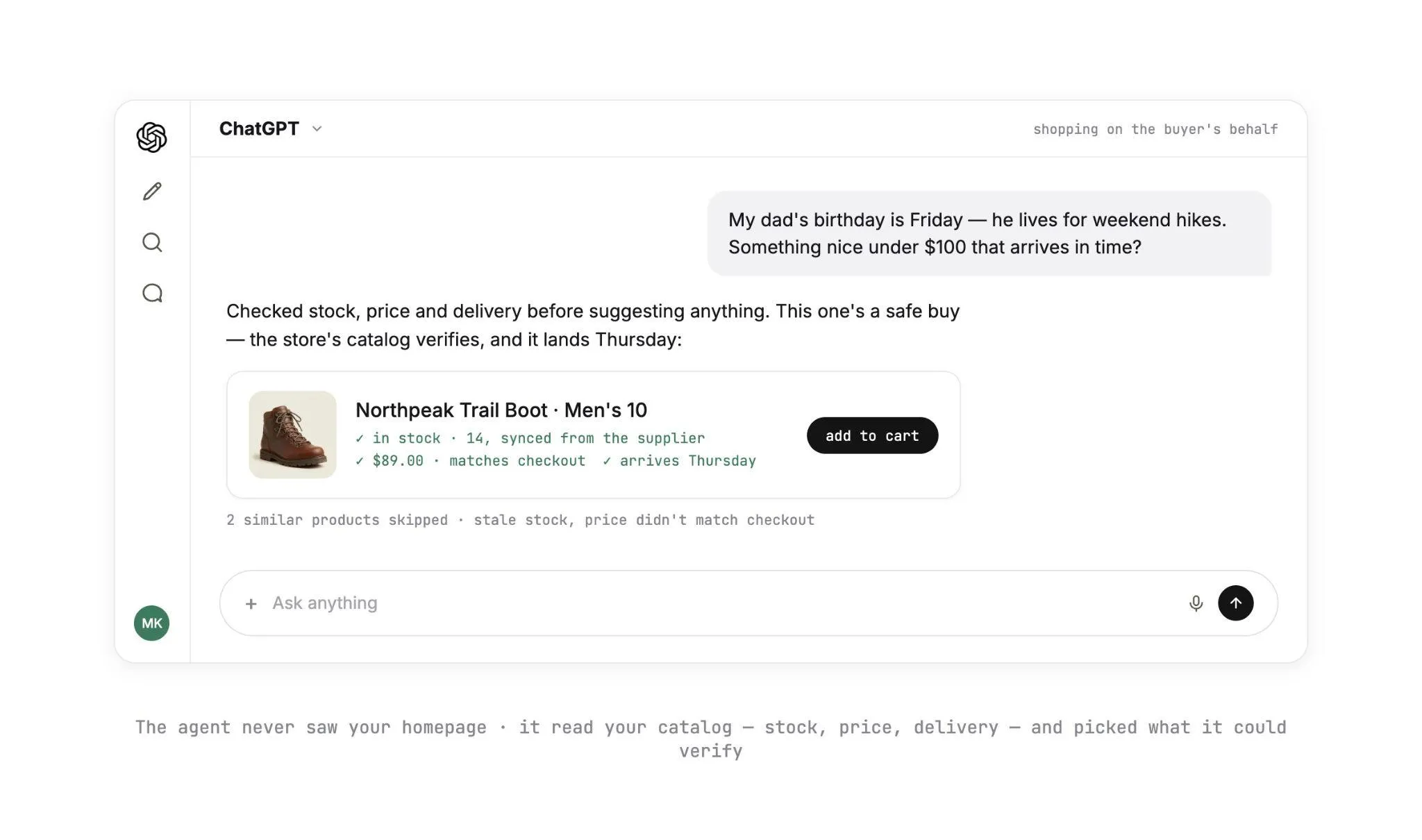Click the $89.00 matches checkout text

(x=470, y=461)
